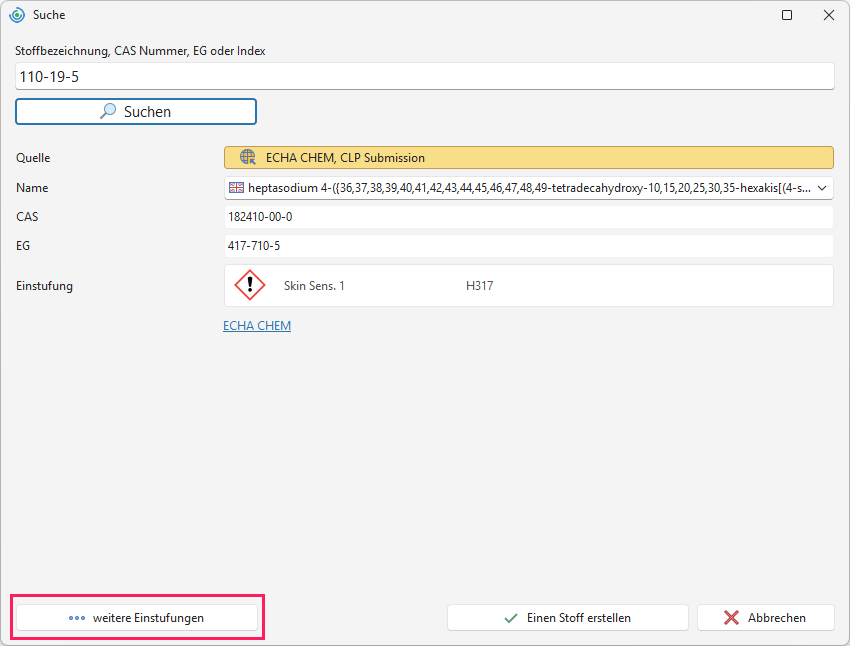The height and width of the screenshot is (646, 850).
Task: Click the globe icon beside ECHA CHEM source
Action: 248,157
